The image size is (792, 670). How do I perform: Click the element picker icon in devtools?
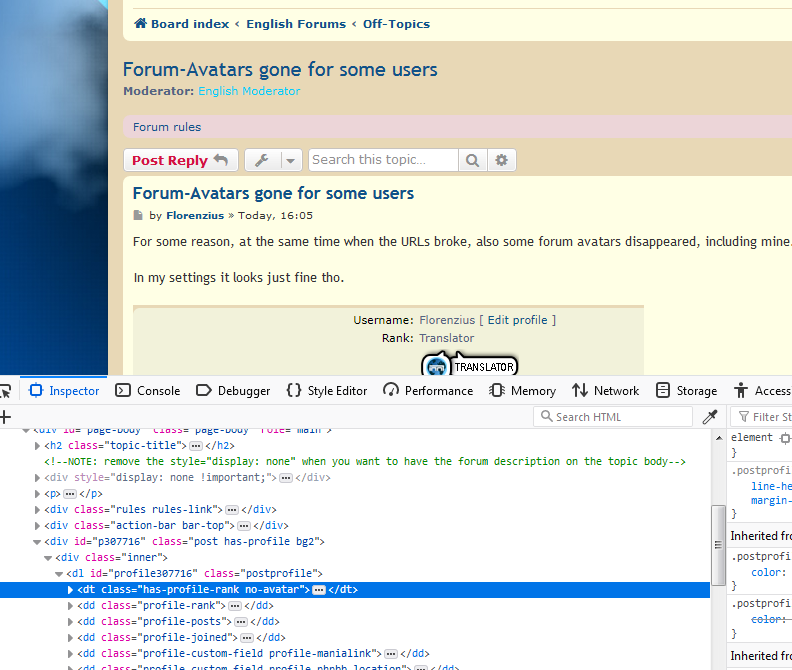5,391
